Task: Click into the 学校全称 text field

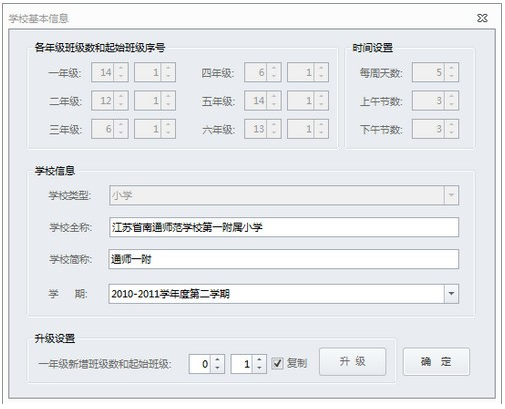Action: (x=284, y=227)
